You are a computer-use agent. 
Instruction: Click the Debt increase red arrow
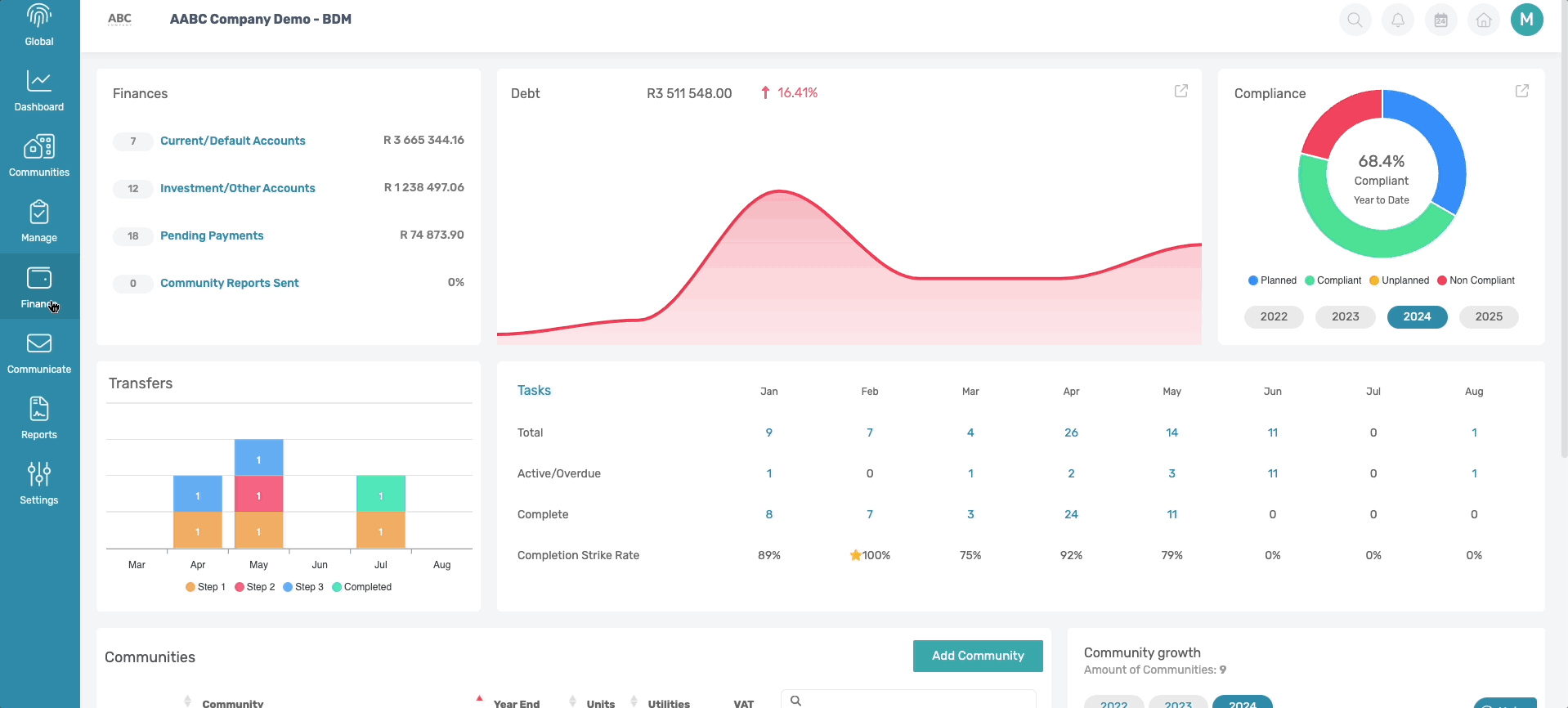tap(765, 93)
